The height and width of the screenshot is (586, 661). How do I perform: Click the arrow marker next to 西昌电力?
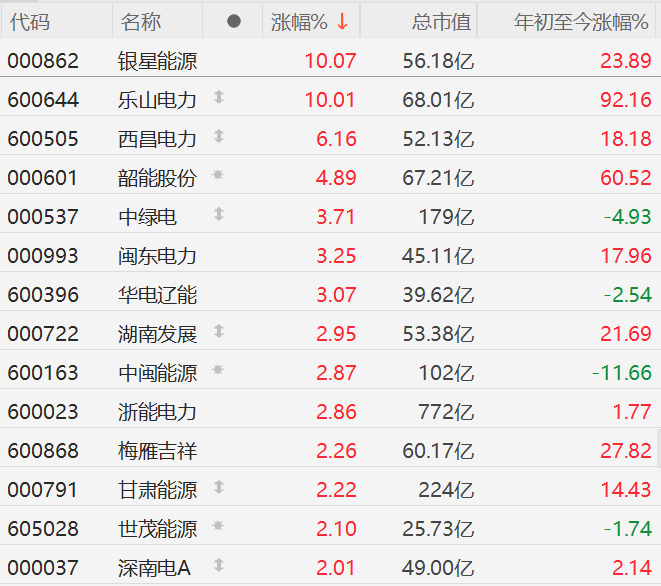pos(218,136)
